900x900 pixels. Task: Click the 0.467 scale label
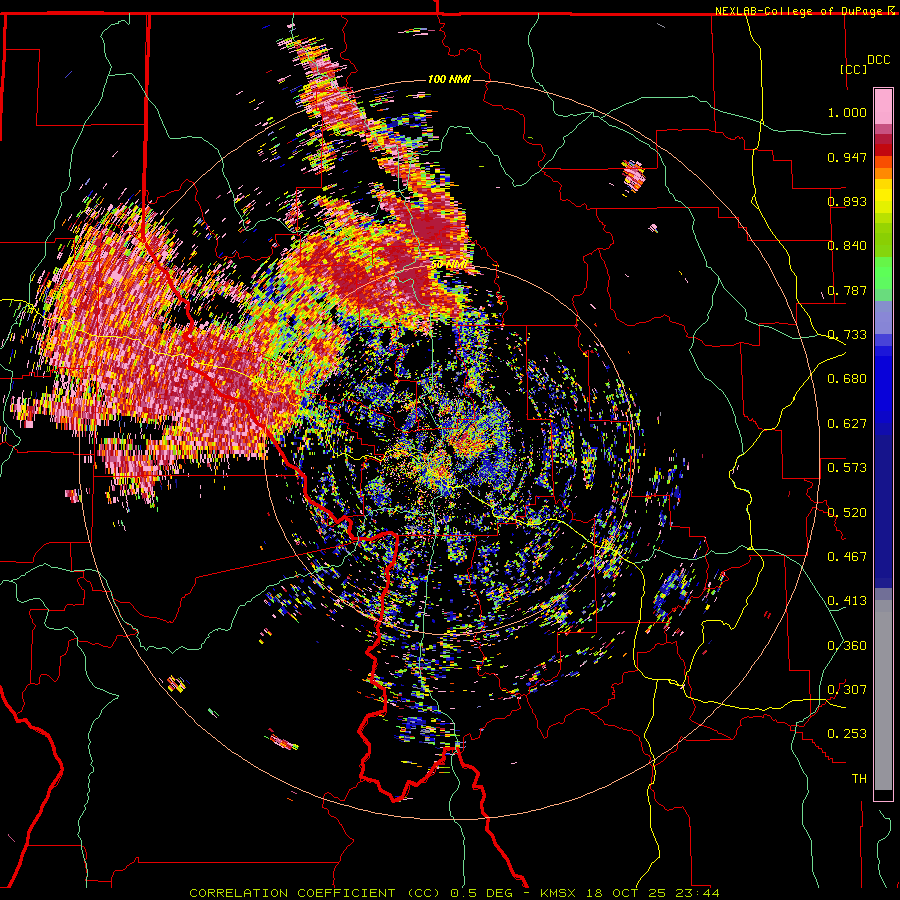tap(847, 557)
